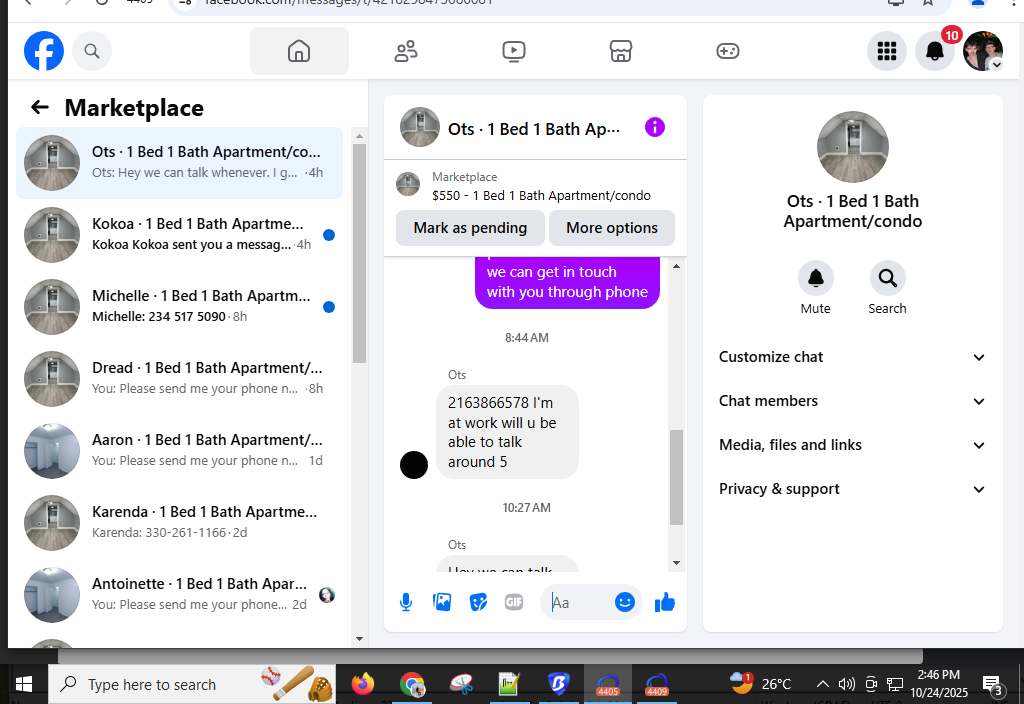Click chat messages scrollbar down arrow
The width and height of the screenshot is (1024, 704).
[677, 563]
